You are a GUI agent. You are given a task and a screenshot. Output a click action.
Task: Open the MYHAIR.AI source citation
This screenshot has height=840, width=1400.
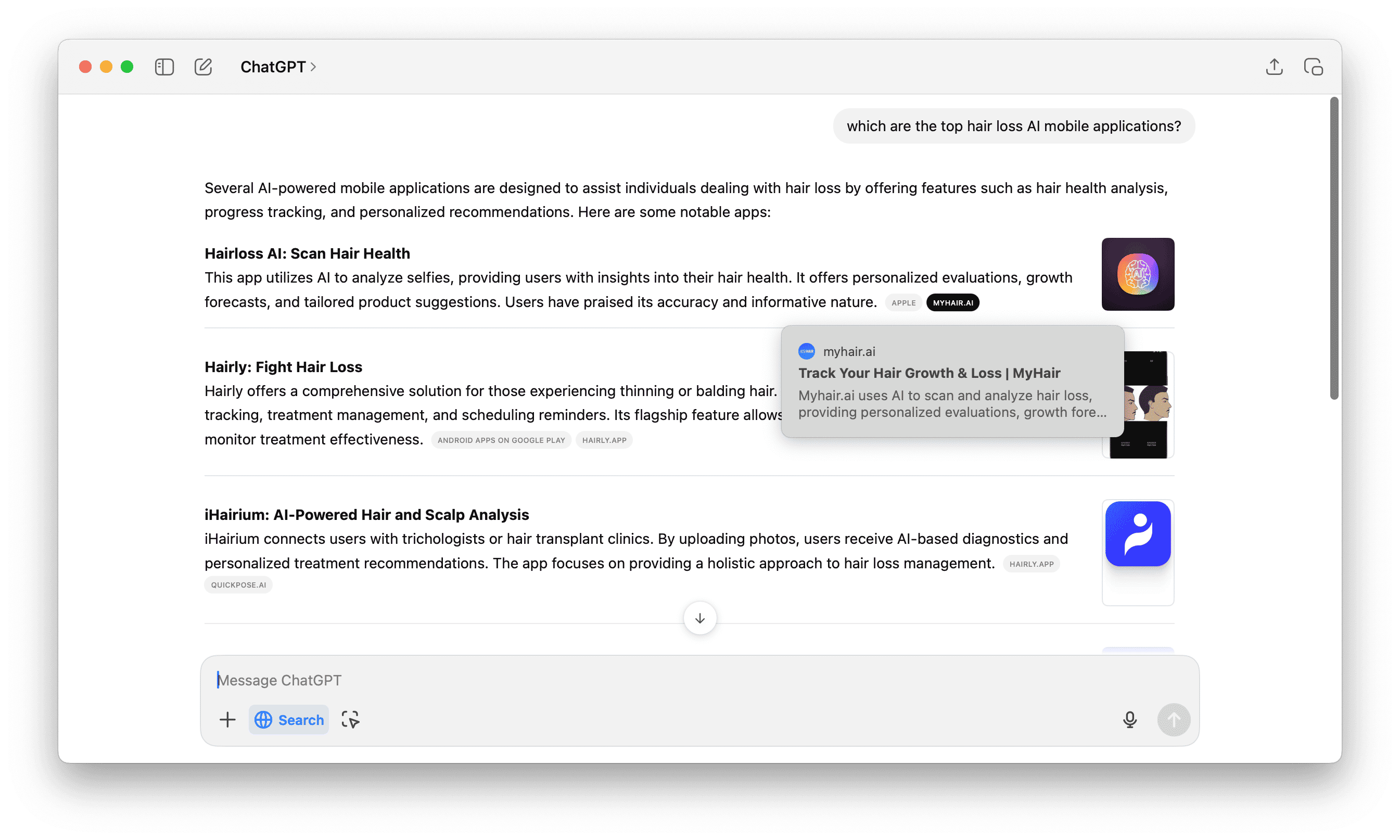pos(953,303)
